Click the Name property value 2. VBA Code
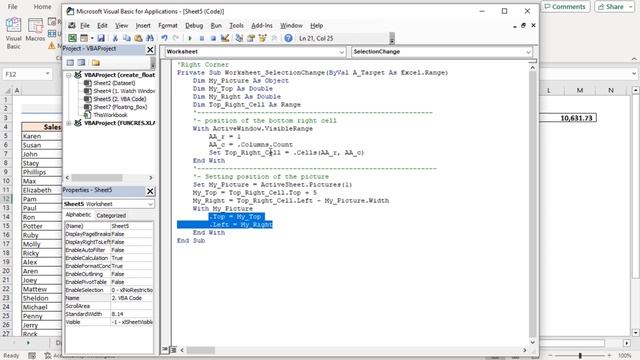Screen dimensions: 640x360 131,298
